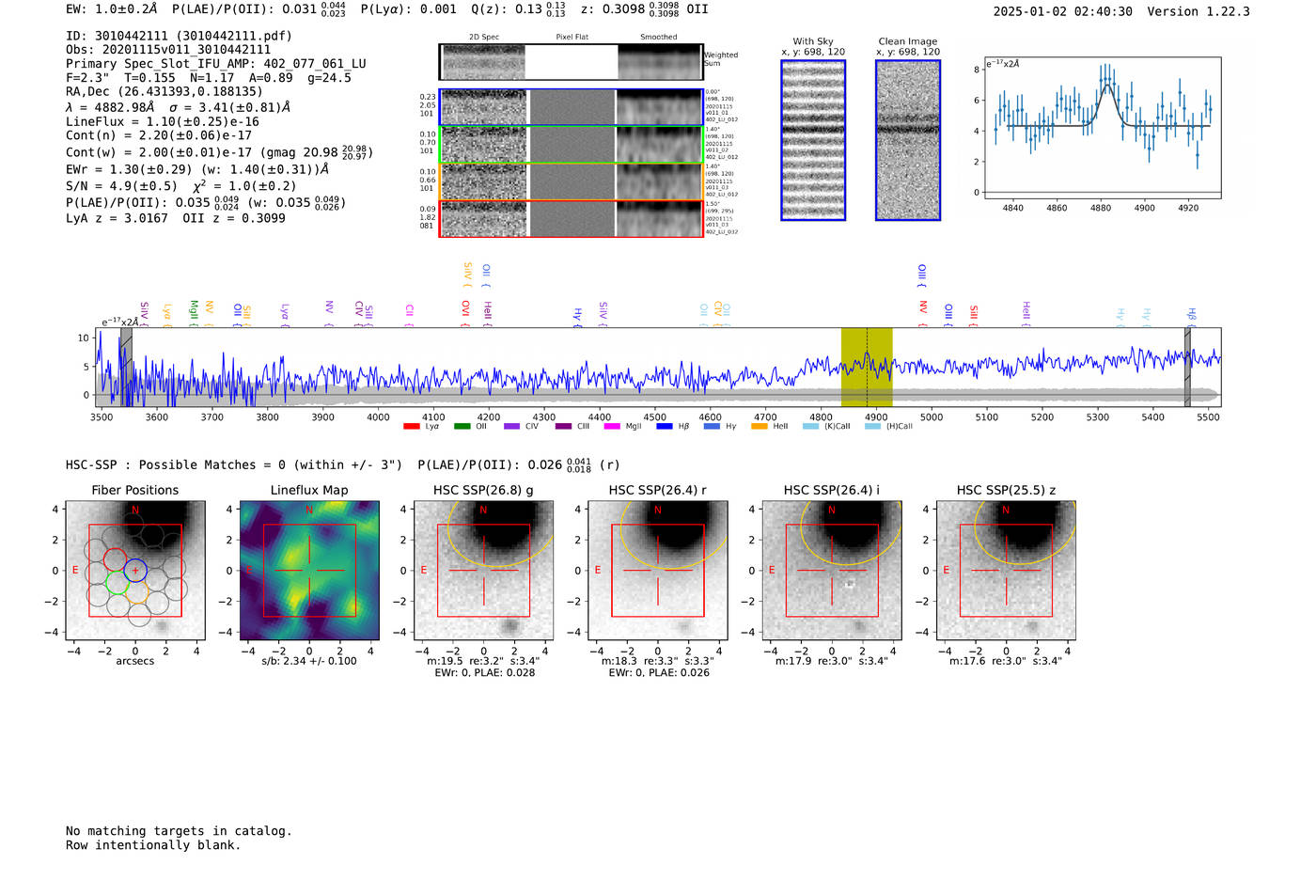Viewport: 1316px width, 896px height.
Task: Click the Lyα red legend swatch
Action: (411, 427)
